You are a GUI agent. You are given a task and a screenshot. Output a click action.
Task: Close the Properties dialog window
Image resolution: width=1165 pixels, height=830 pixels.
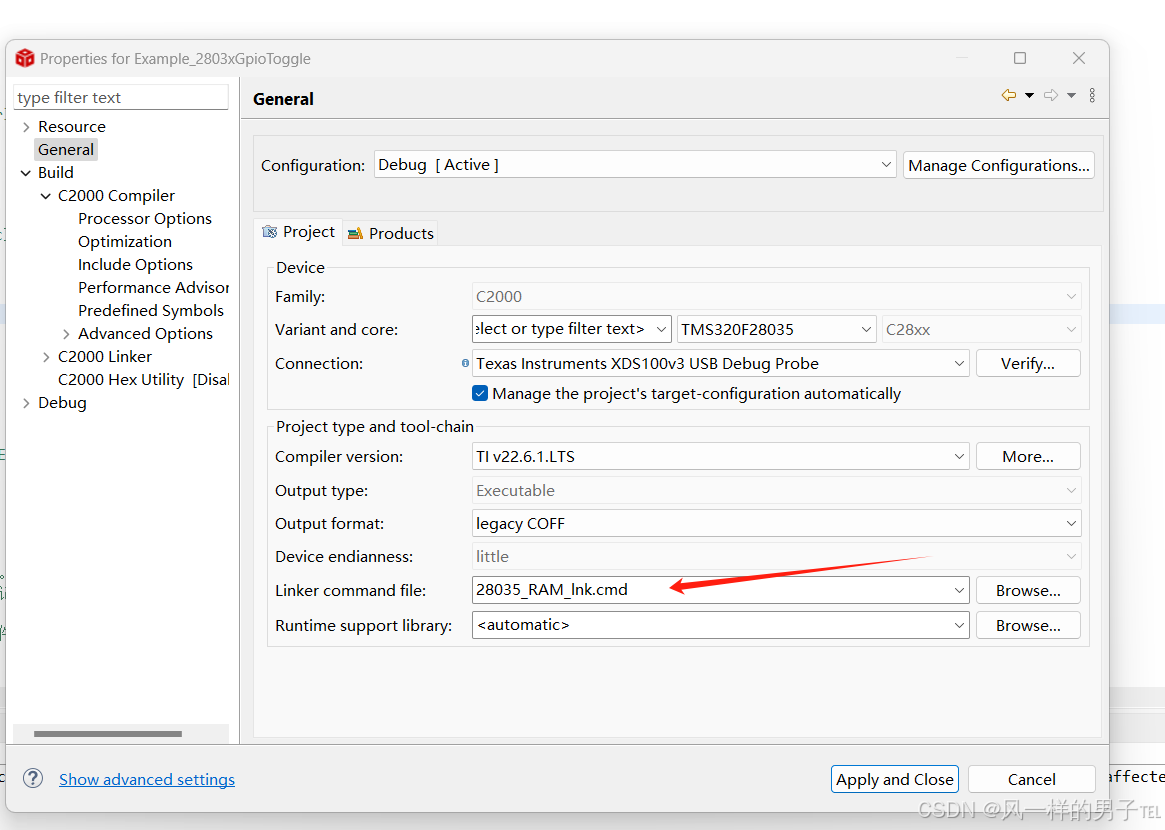coord(1079,58)
